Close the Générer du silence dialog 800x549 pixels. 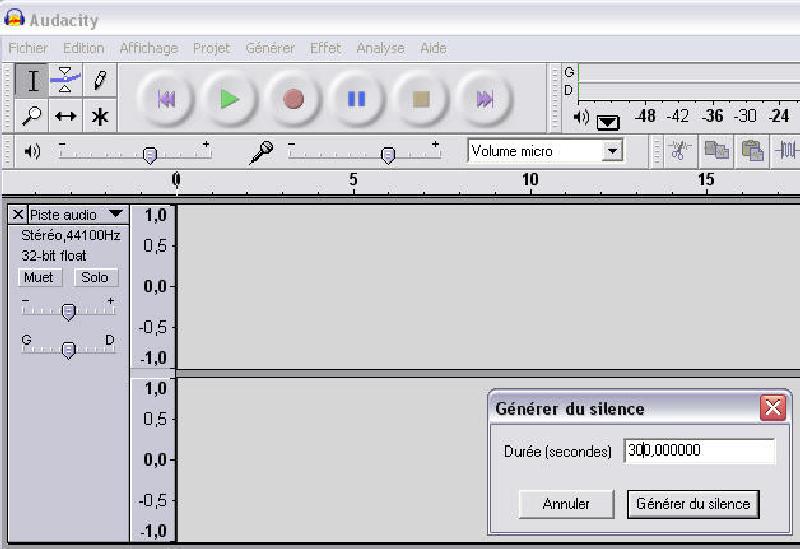772,408
